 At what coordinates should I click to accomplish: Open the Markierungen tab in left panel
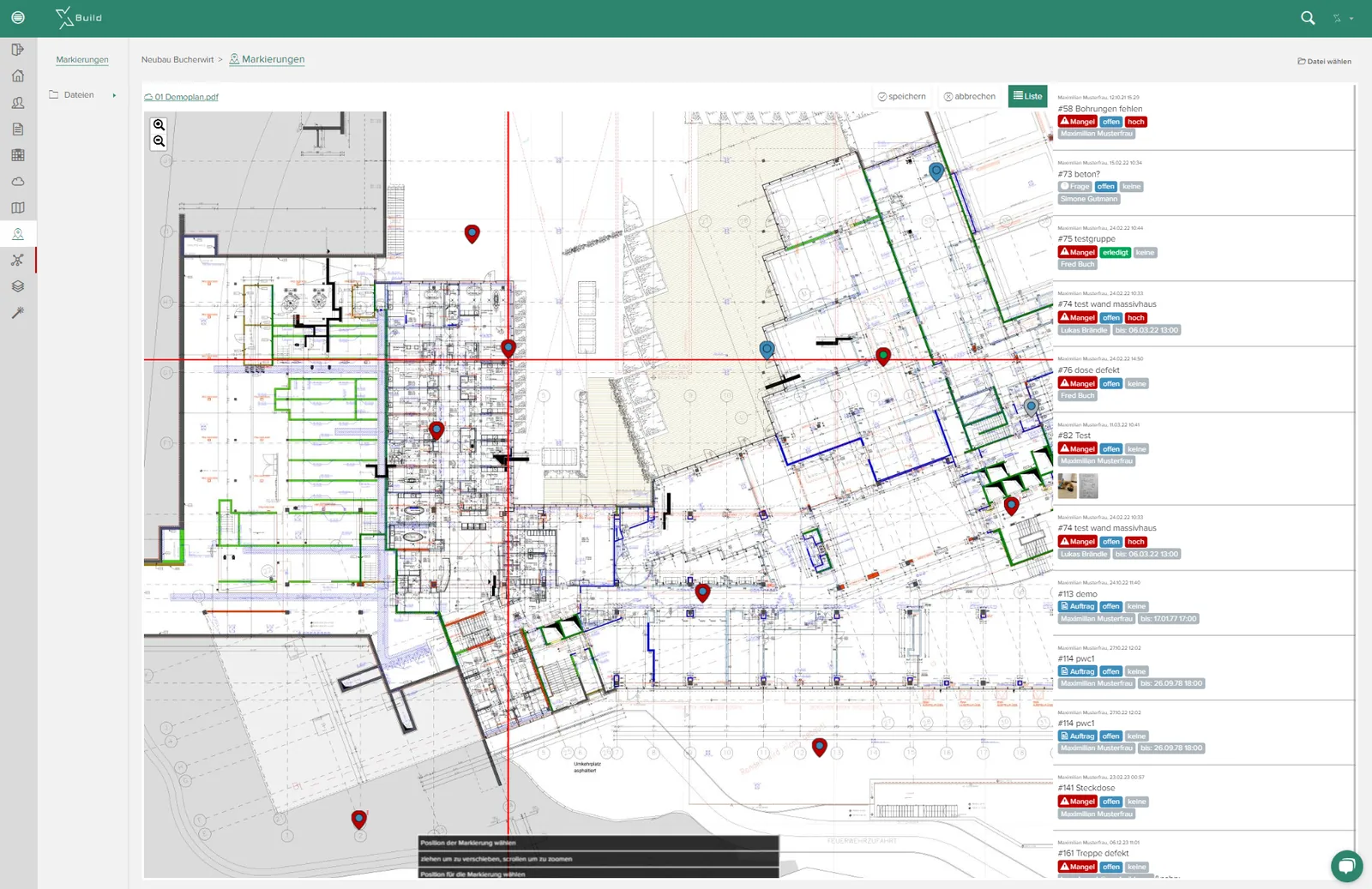coord(82,60)
